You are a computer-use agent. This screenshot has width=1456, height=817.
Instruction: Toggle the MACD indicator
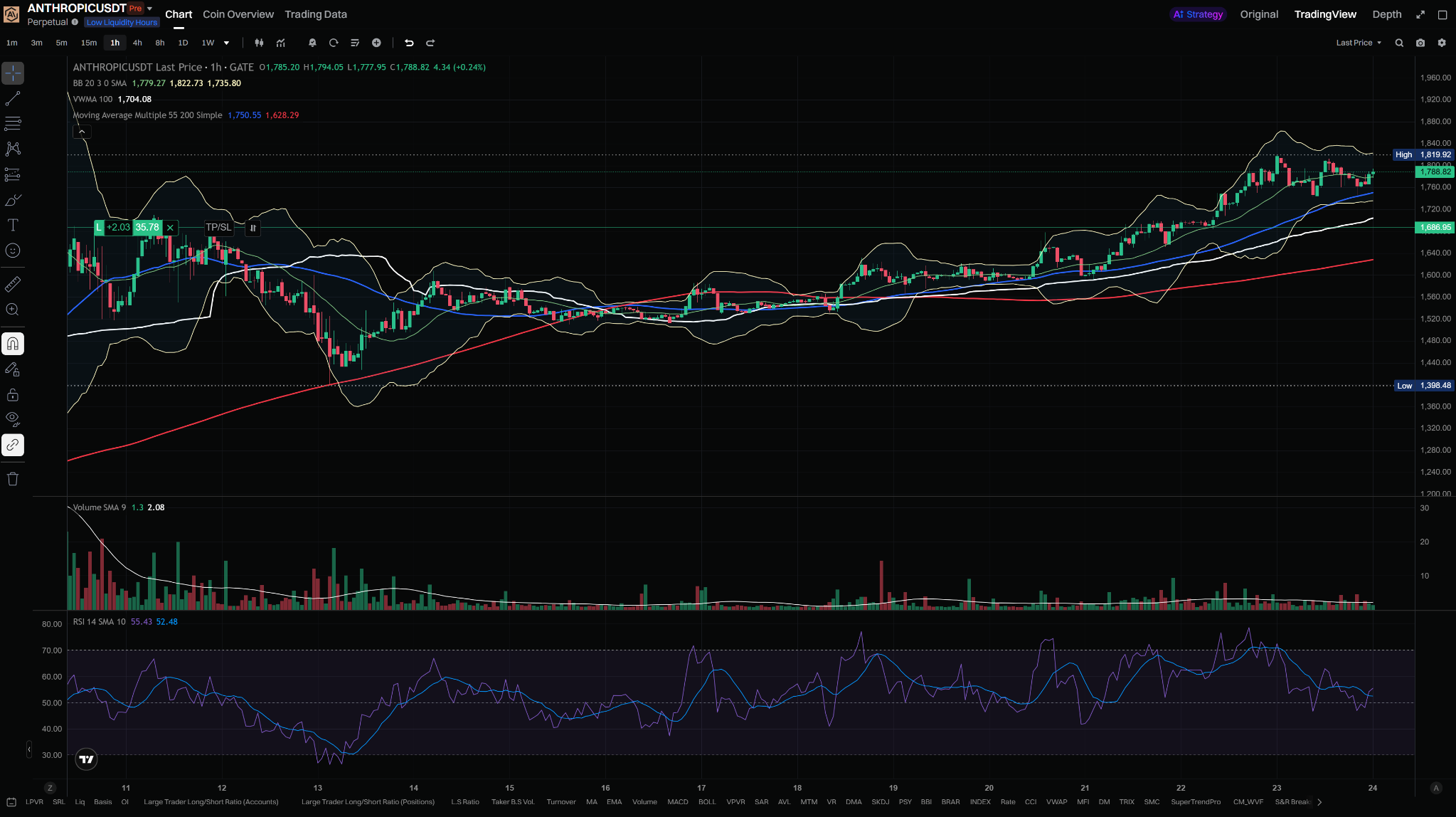[x=678, y=802]
